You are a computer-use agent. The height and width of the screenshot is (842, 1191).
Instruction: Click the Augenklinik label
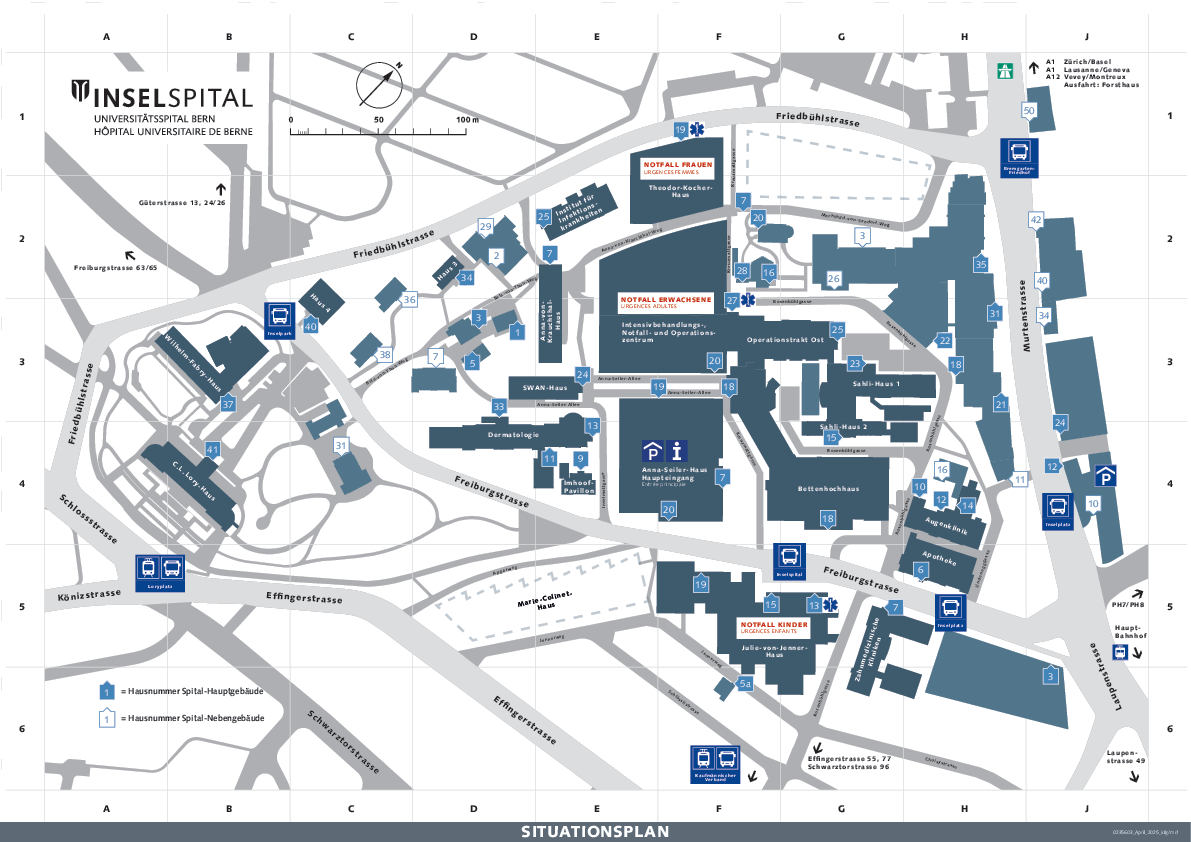tap(946, 526)
